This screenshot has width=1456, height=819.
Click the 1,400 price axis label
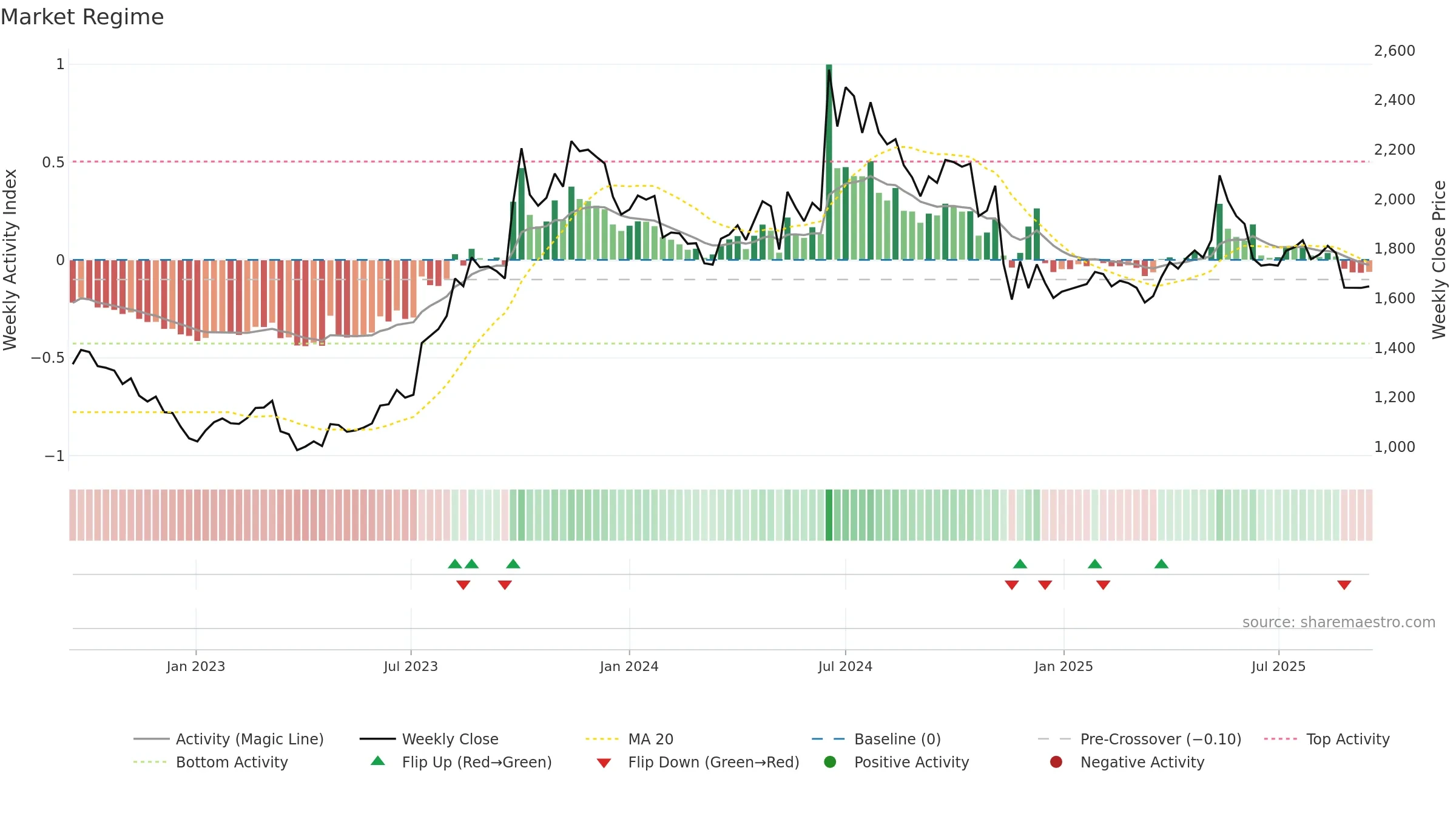1394,348
